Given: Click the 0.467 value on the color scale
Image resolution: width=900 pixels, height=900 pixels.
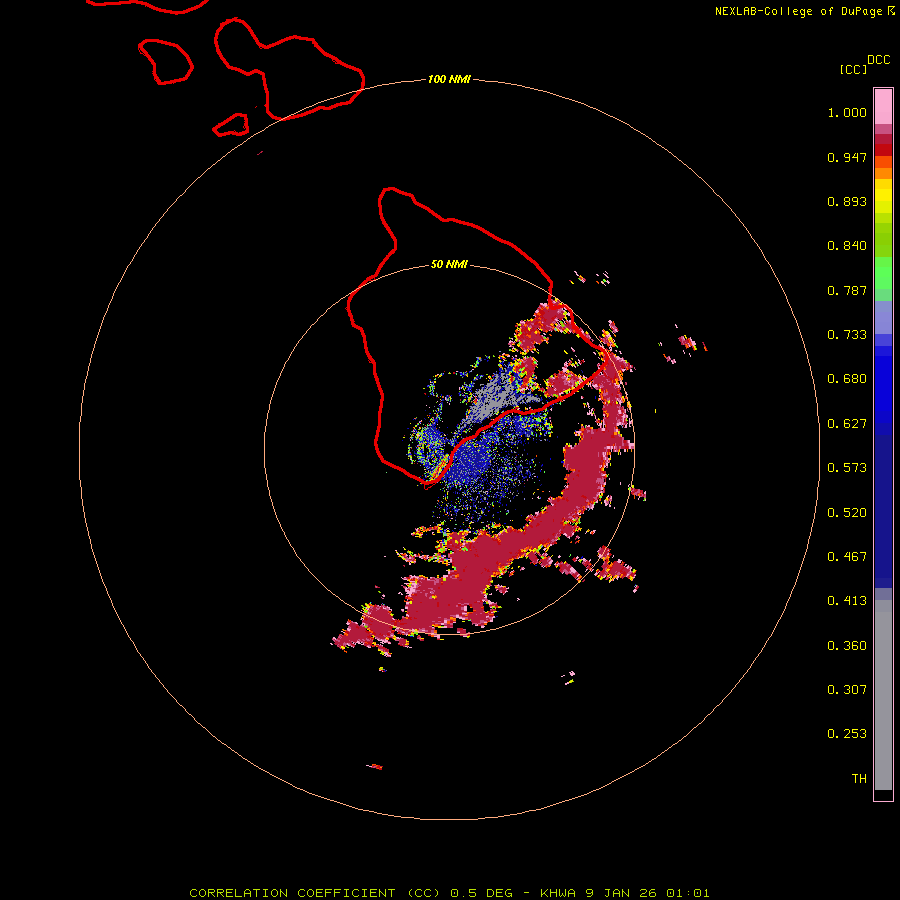Looking at the screenshot, I should point(847,557).
